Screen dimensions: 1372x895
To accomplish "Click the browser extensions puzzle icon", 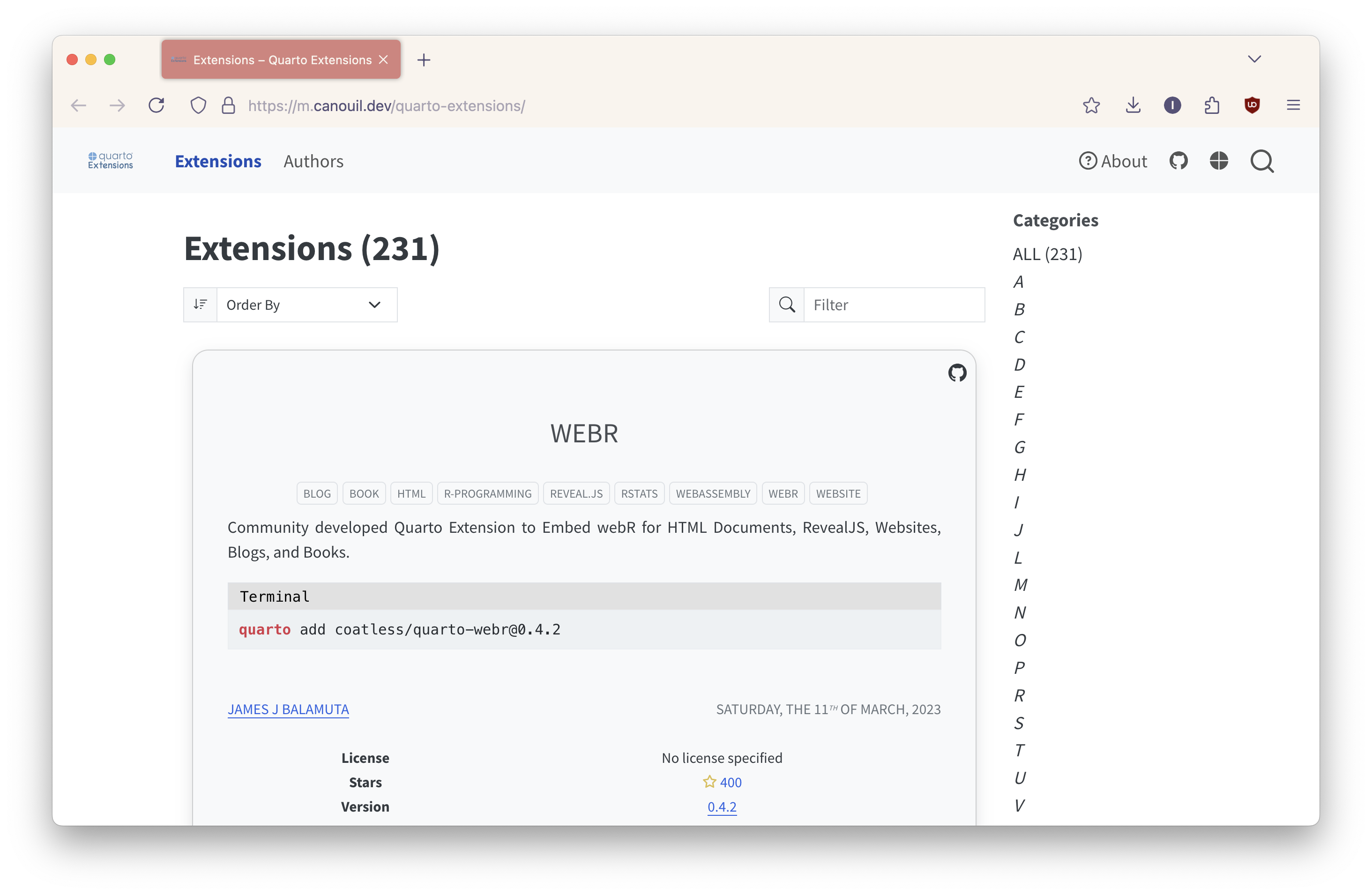I will [1212, 105].
